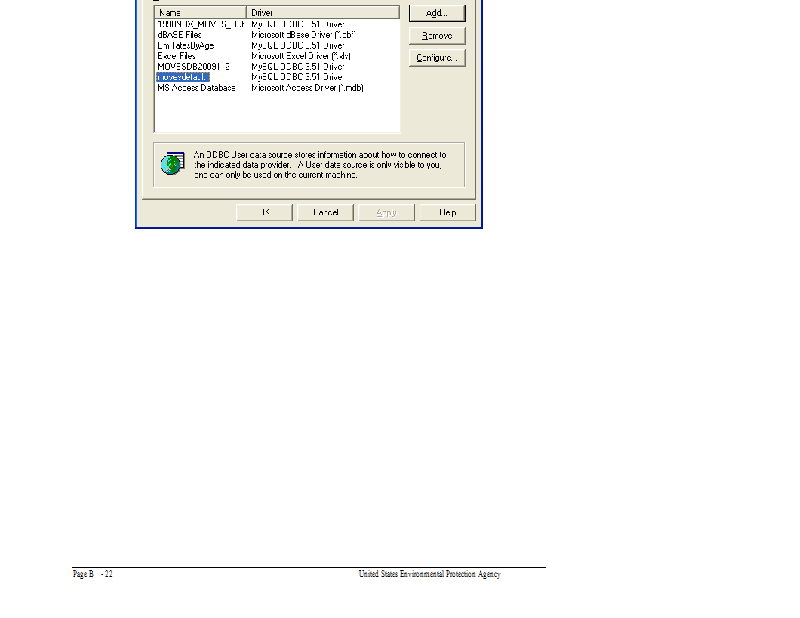Open the Help button
The height and width of the screenshot is (618, 800).
click(447, 212)
